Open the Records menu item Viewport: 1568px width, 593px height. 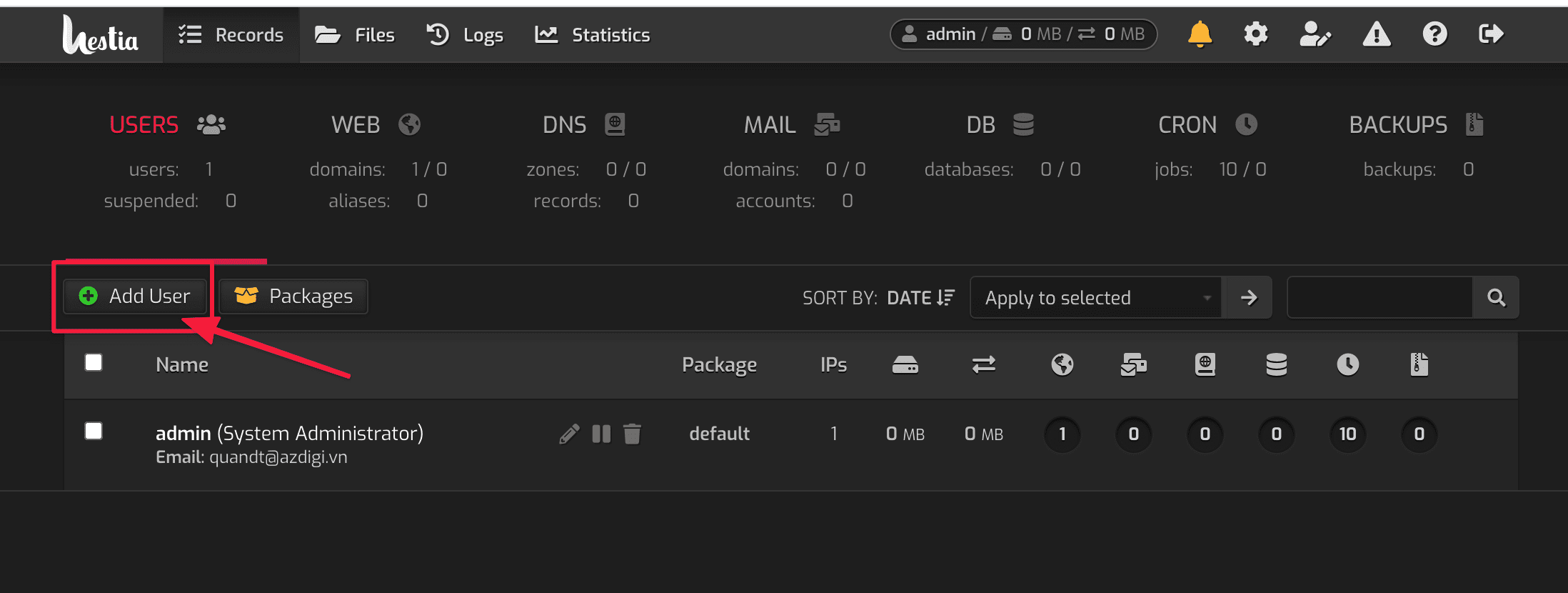[x=231, y=35]
